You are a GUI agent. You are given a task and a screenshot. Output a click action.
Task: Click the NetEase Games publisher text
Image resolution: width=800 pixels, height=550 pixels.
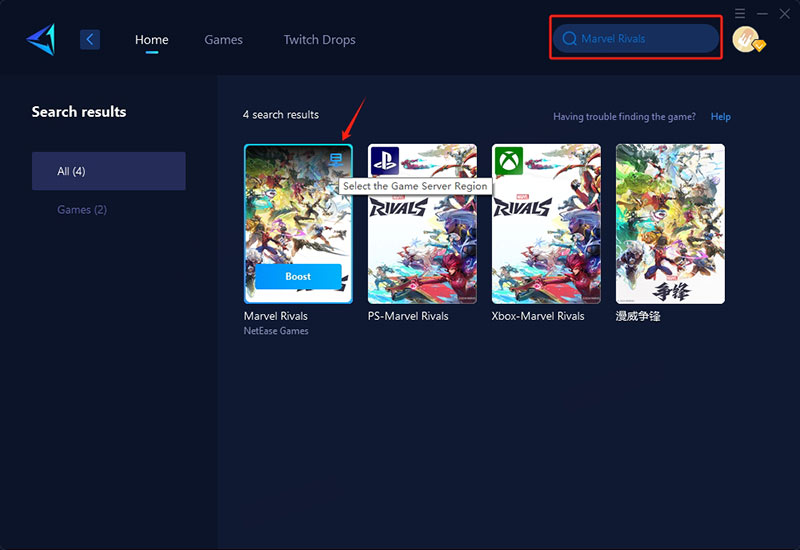pos(276,331)
